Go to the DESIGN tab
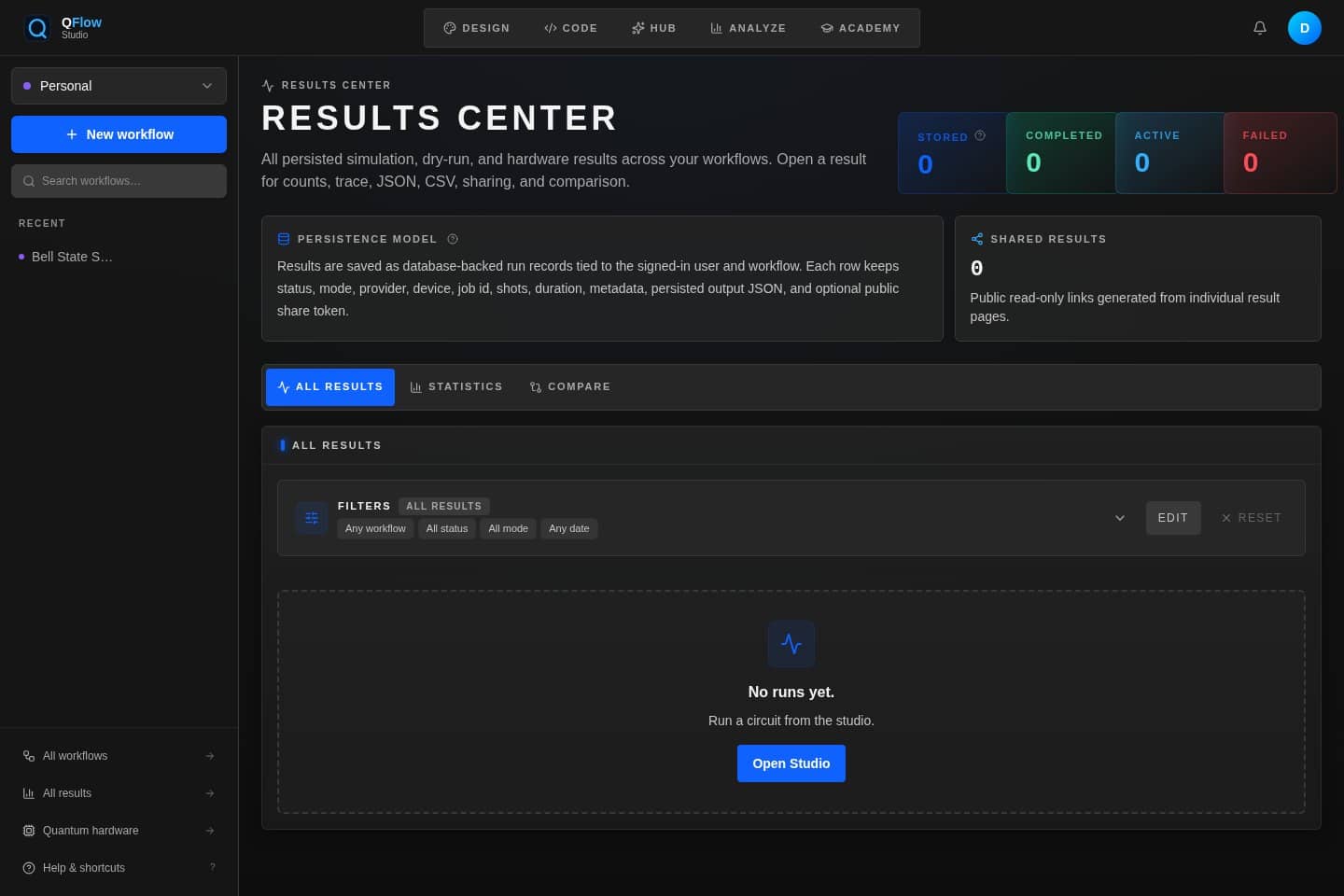 click(477, 28)
